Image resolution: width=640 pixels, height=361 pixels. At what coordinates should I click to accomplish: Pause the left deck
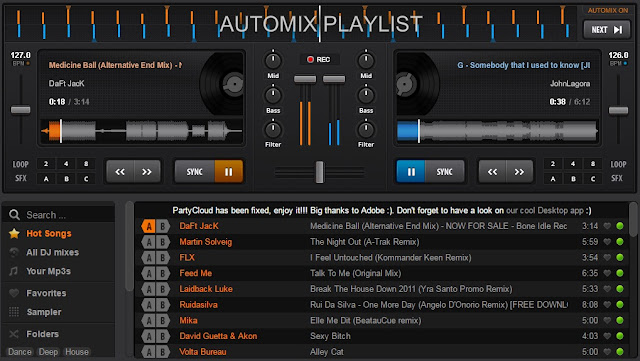229,172
